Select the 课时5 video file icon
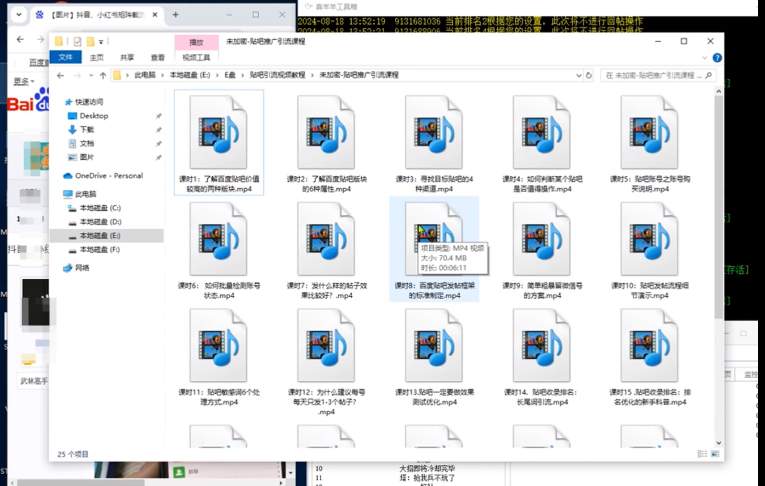The height and width of the screenshot is (486, 765). click(649, 132)
